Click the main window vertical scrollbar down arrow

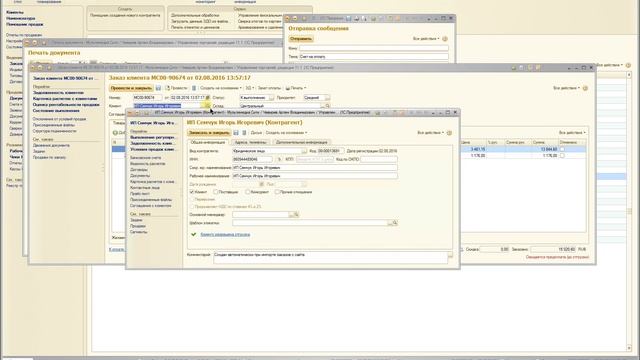(629, 348)
